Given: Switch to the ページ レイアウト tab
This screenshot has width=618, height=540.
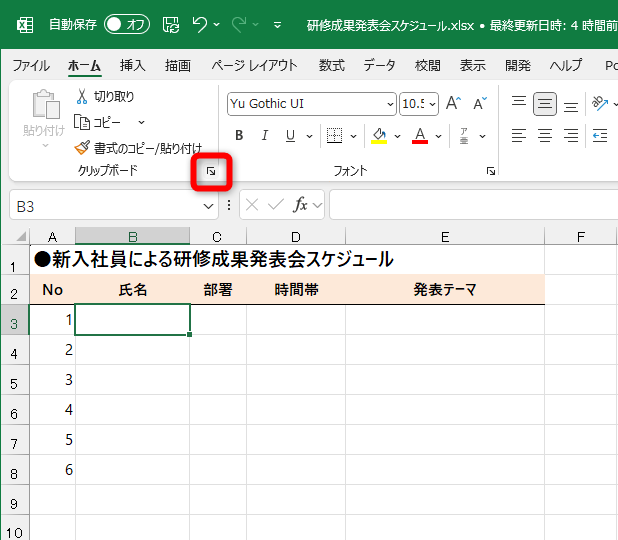Looking at the screenshot, I should tap(254, 65).
